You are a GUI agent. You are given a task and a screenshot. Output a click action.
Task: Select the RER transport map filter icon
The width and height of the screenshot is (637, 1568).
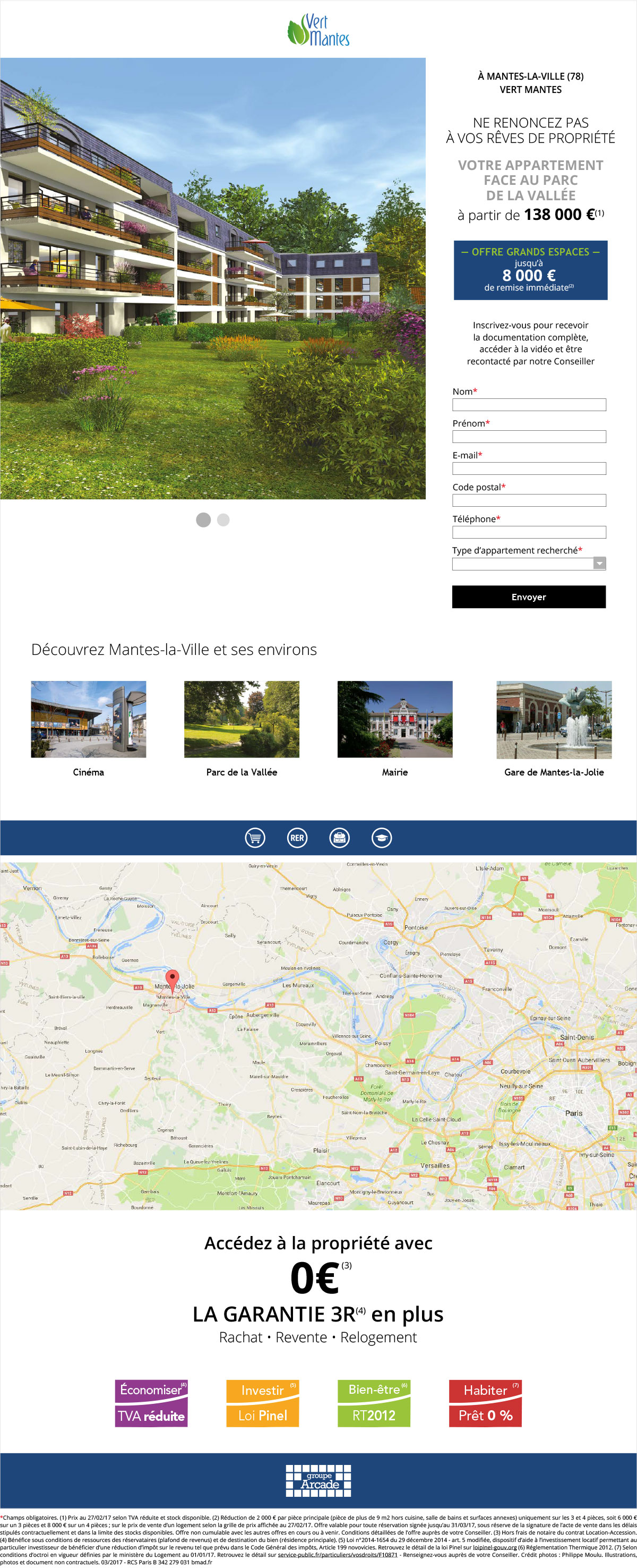pyautogui.click(x=297, y=838)
